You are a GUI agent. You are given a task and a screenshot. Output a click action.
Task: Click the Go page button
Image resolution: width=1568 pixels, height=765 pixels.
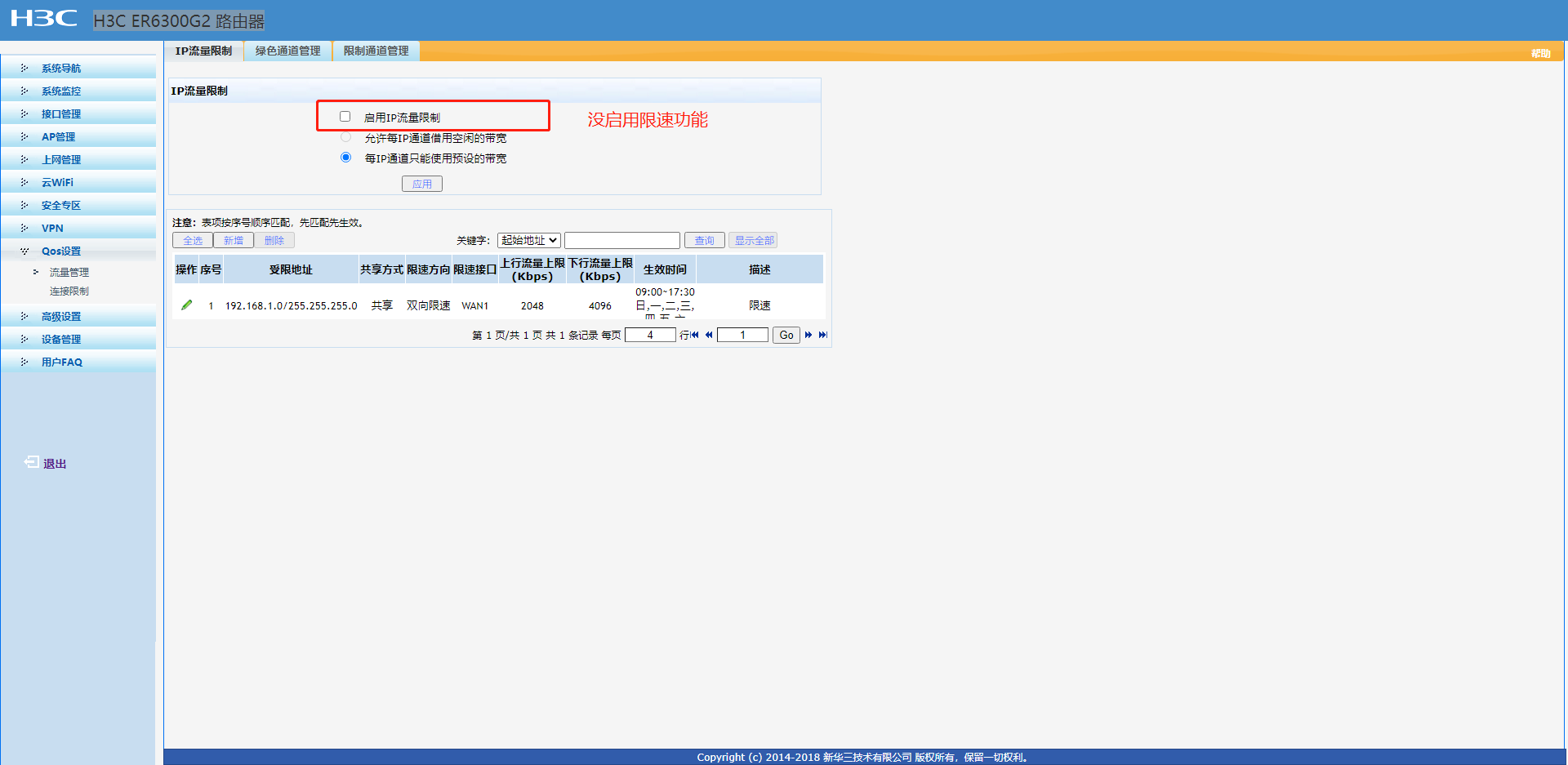click(786, 335)
